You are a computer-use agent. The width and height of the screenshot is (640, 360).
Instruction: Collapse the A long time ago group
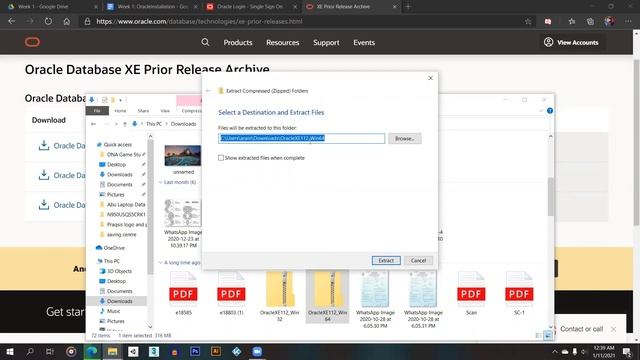161,262
